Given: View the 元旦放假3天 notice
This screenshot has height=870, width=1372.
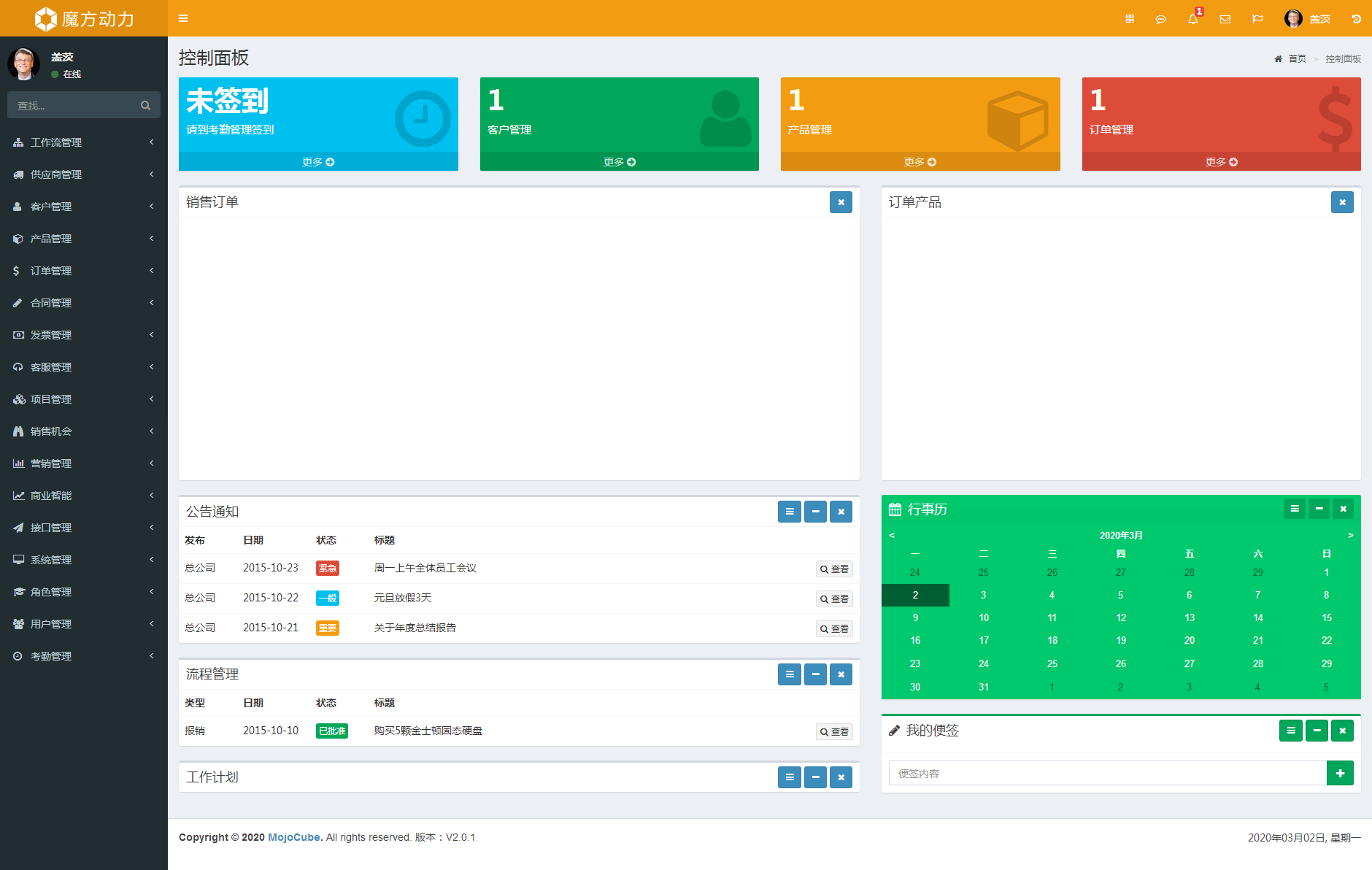Looking at the screenshot, I should (x=834, y=599).
